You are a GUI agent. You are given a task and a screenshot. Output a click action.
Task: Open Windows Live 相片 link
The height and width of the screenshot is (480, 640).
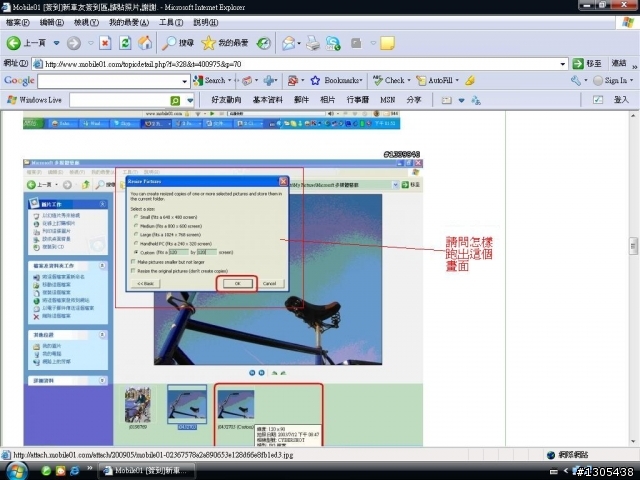tap(327, 100)
